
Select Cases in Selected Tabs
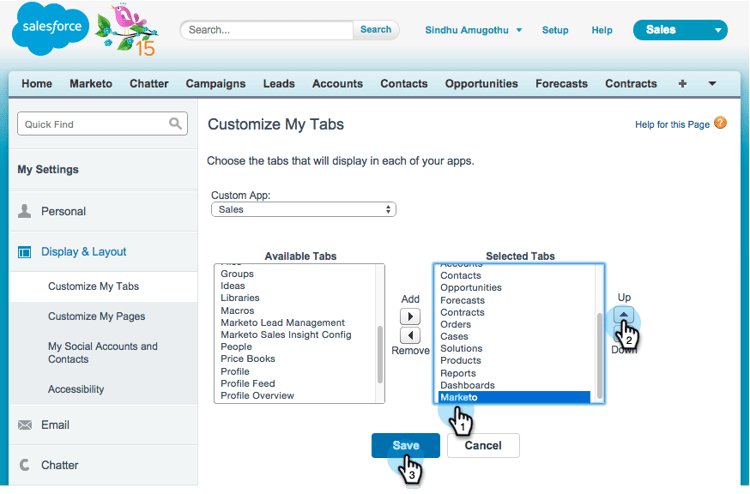pos(454,336)
